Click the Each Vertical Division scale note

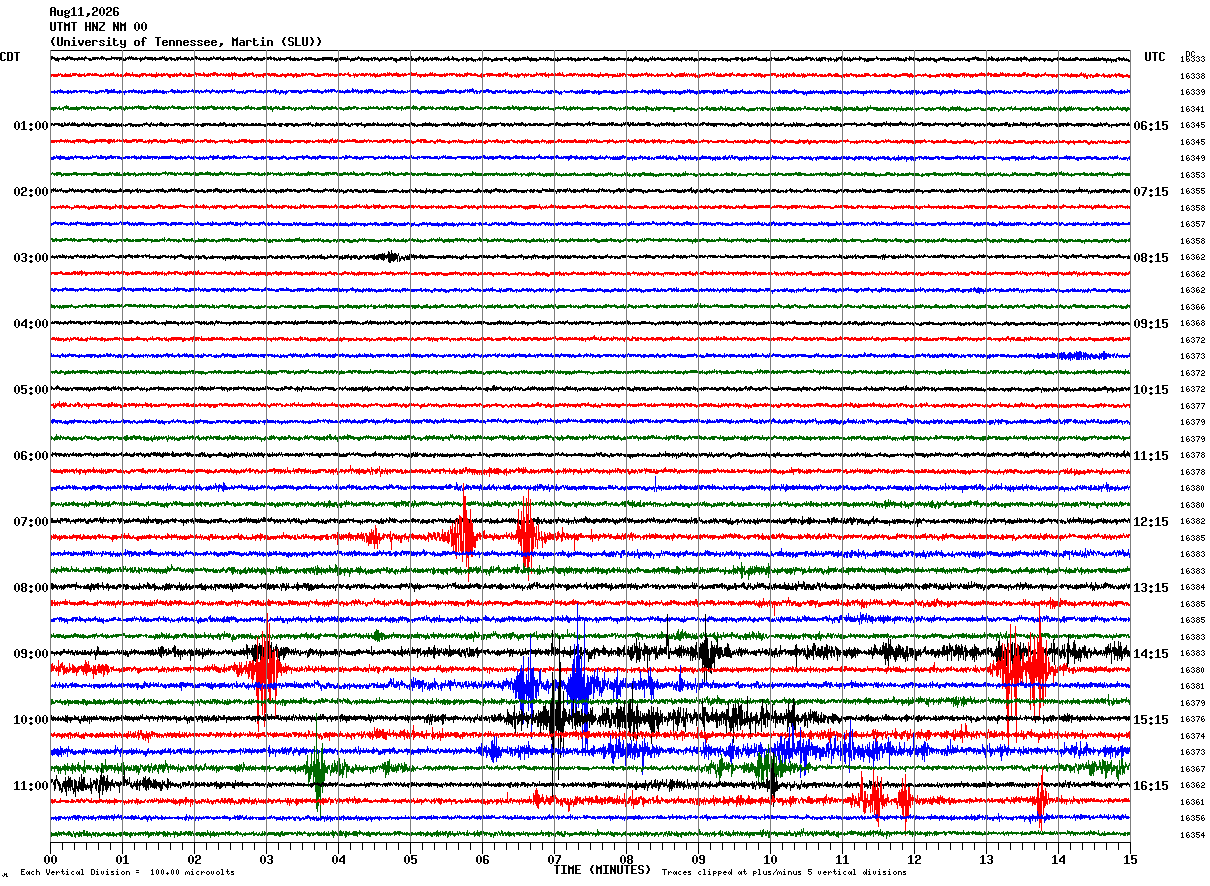(127, 872)
